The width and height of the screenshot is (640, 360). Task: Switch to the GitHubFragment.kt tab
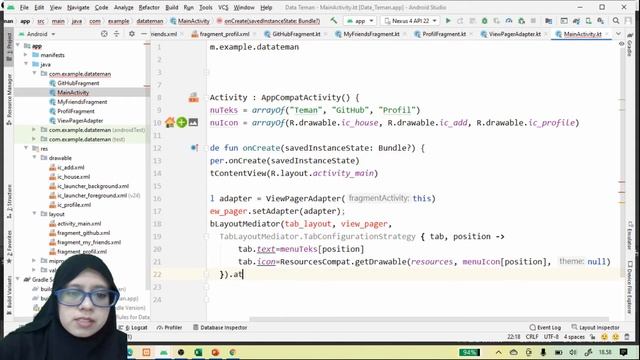[296, 34]
